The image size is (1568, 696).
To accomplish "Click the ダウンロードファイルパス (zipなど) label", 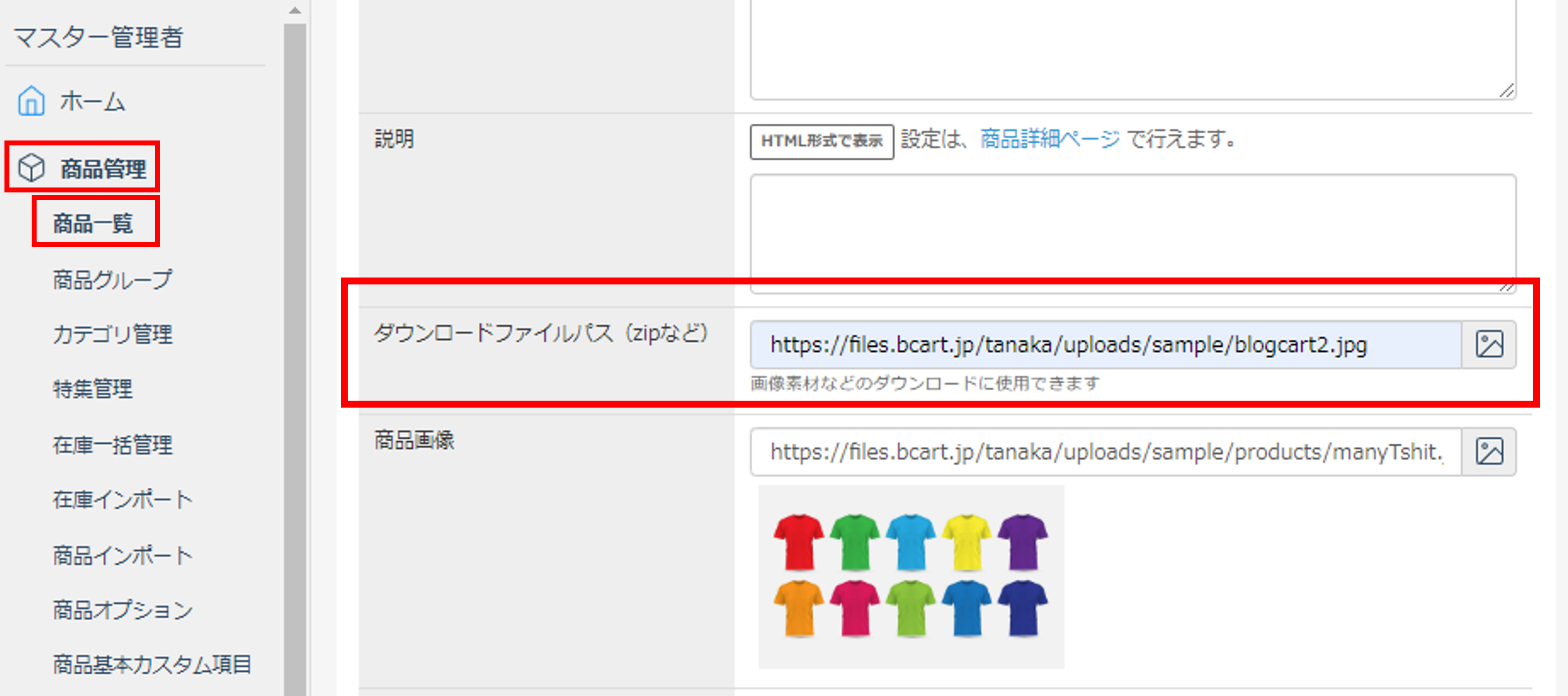I will tap(541, 333).
